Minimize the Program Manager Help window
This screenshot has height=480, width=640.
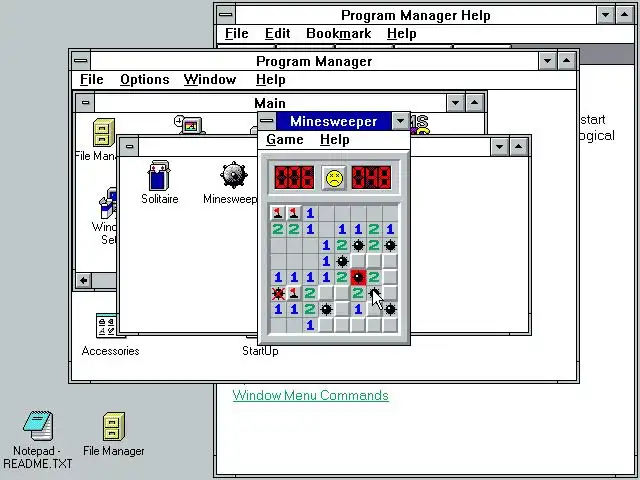tap(605, 15)
